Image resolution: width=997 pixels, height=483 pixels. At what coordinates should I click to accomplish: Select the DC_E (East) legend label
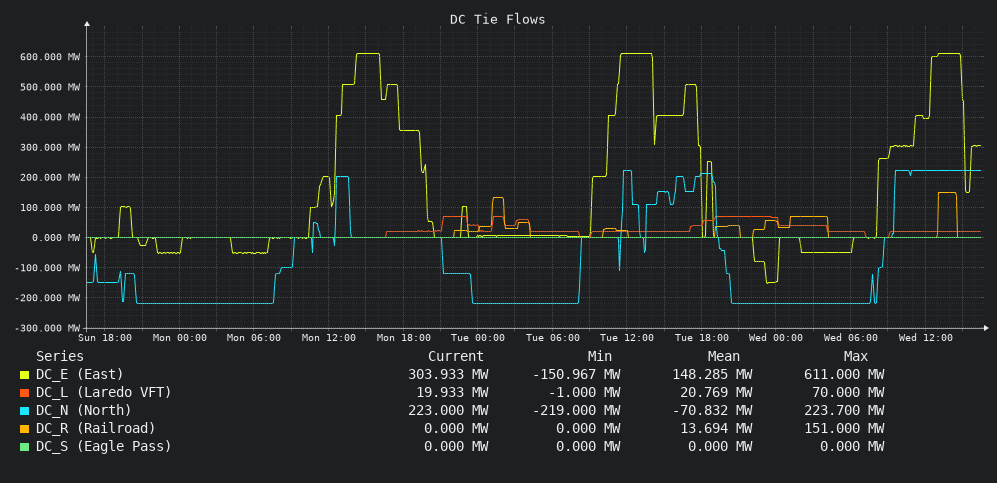click(x=79, y=374)
